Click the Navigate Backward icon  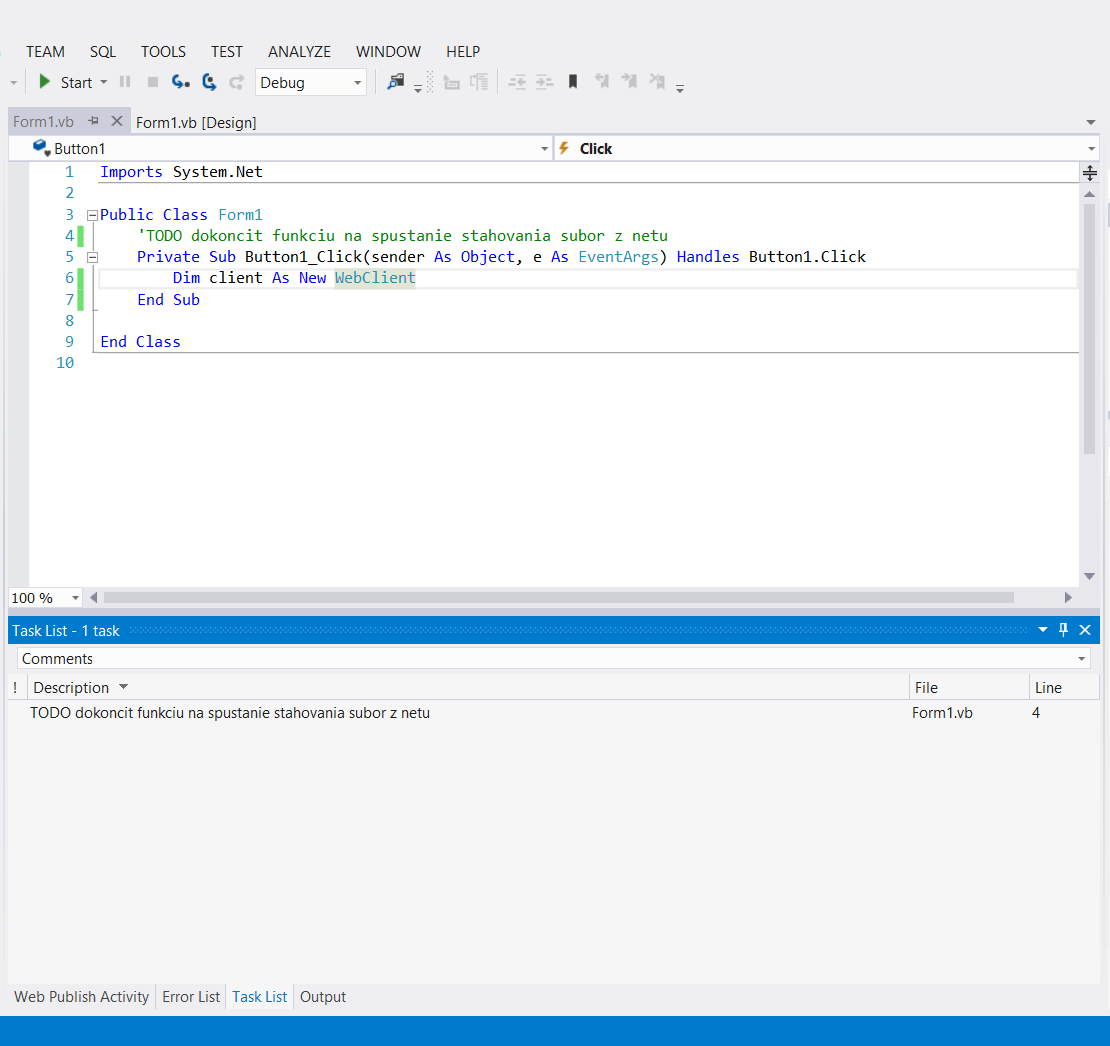click(181, 82)
